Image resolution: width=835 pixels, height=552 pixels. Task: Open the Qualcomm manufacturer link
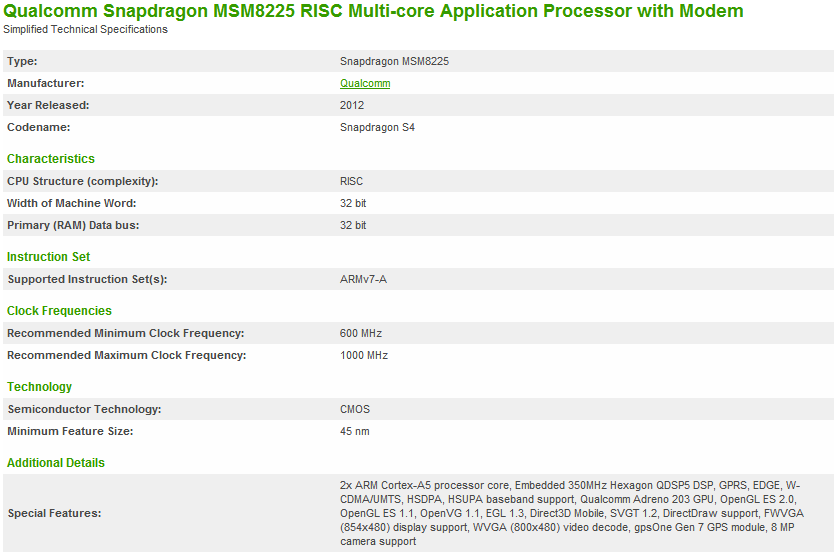pyautogui.click(x=365, y=84)
